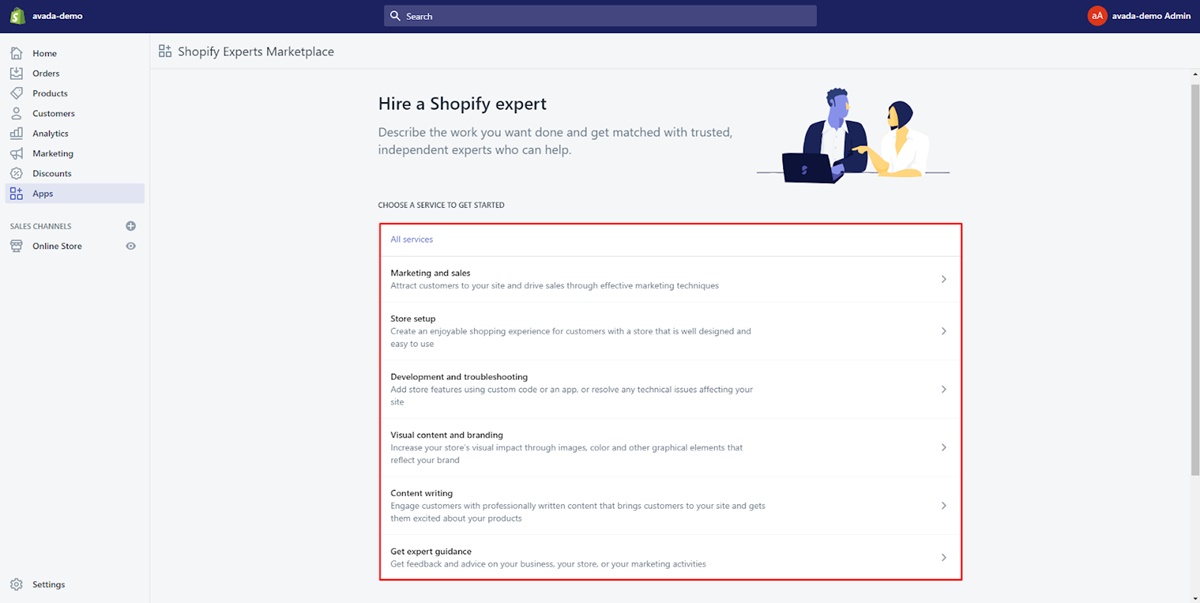The height and width of the screenshot is (603, 1200).
Task: Click the Online Store storefront icon
Action: pyautogui.click(x=16, y=246)
